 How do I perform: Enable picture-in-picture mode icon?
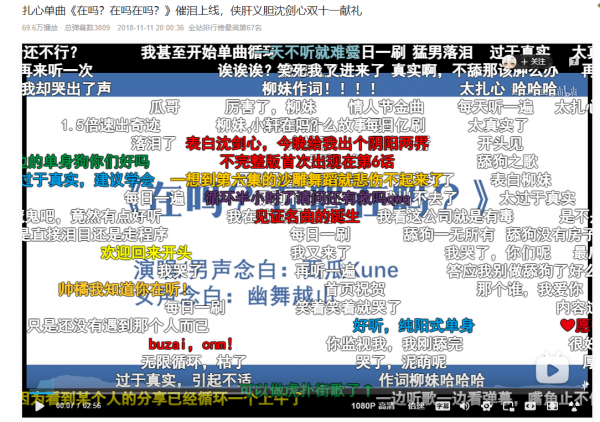[x=509, y=406]
